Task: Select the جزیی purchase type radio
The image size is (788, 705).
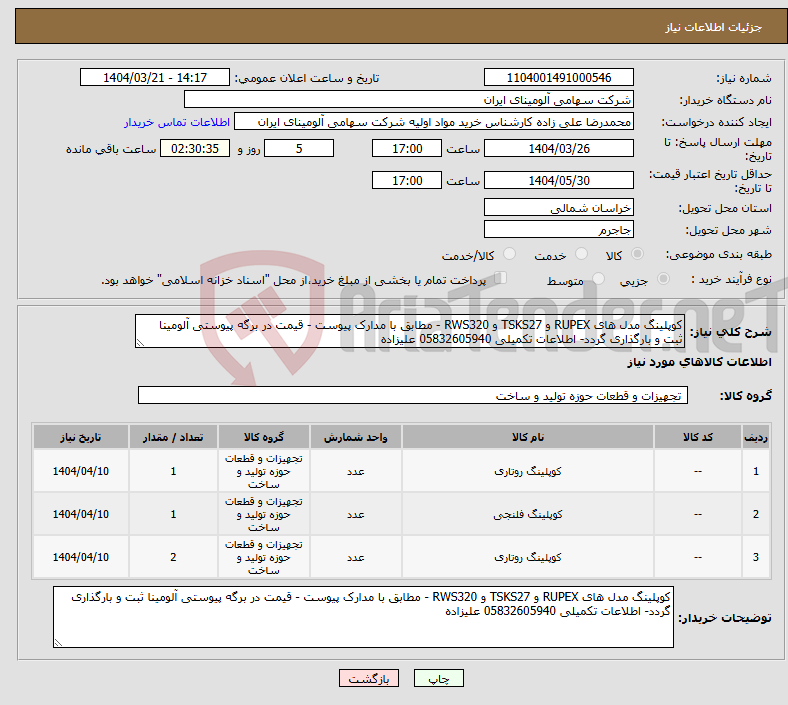Action: [x=663, y=278]
